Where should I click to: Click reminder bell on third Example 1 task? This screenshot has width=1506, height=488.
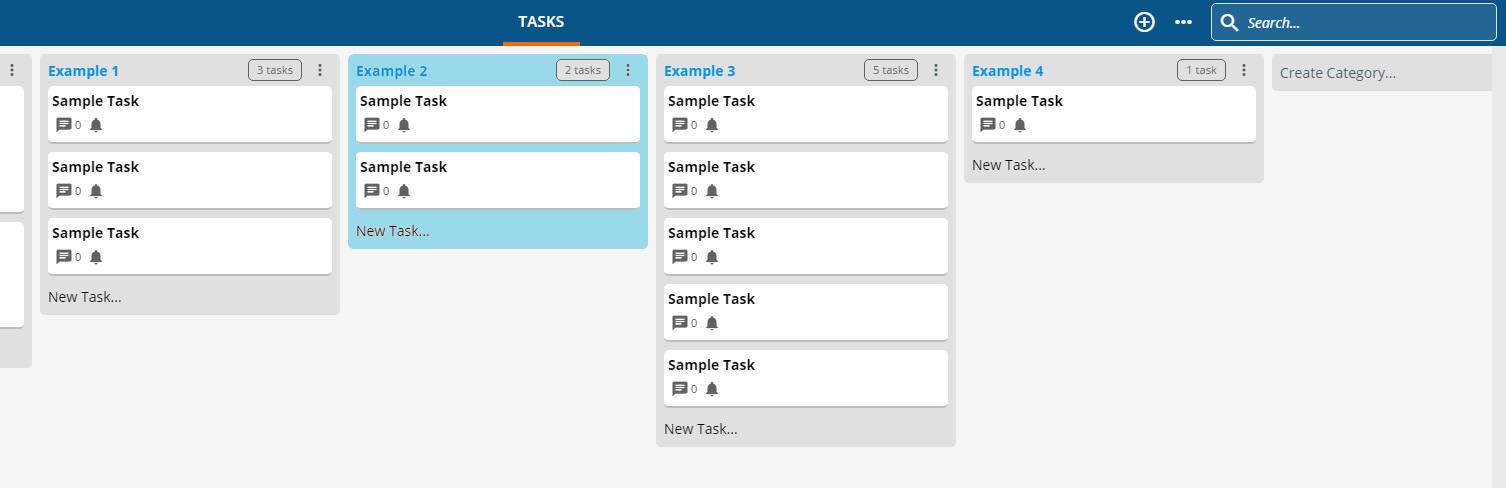click(96, 257)
